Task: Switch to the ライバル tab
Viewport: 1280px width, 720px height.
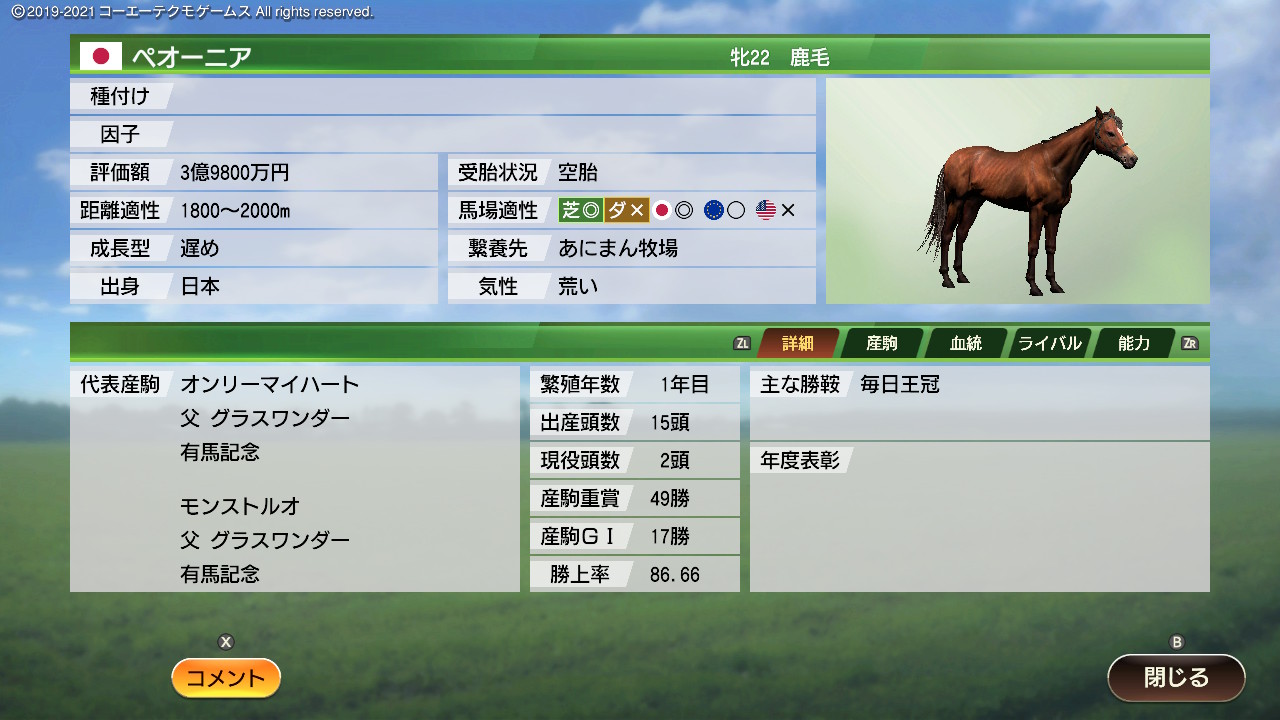Action: click(1049, 343)
